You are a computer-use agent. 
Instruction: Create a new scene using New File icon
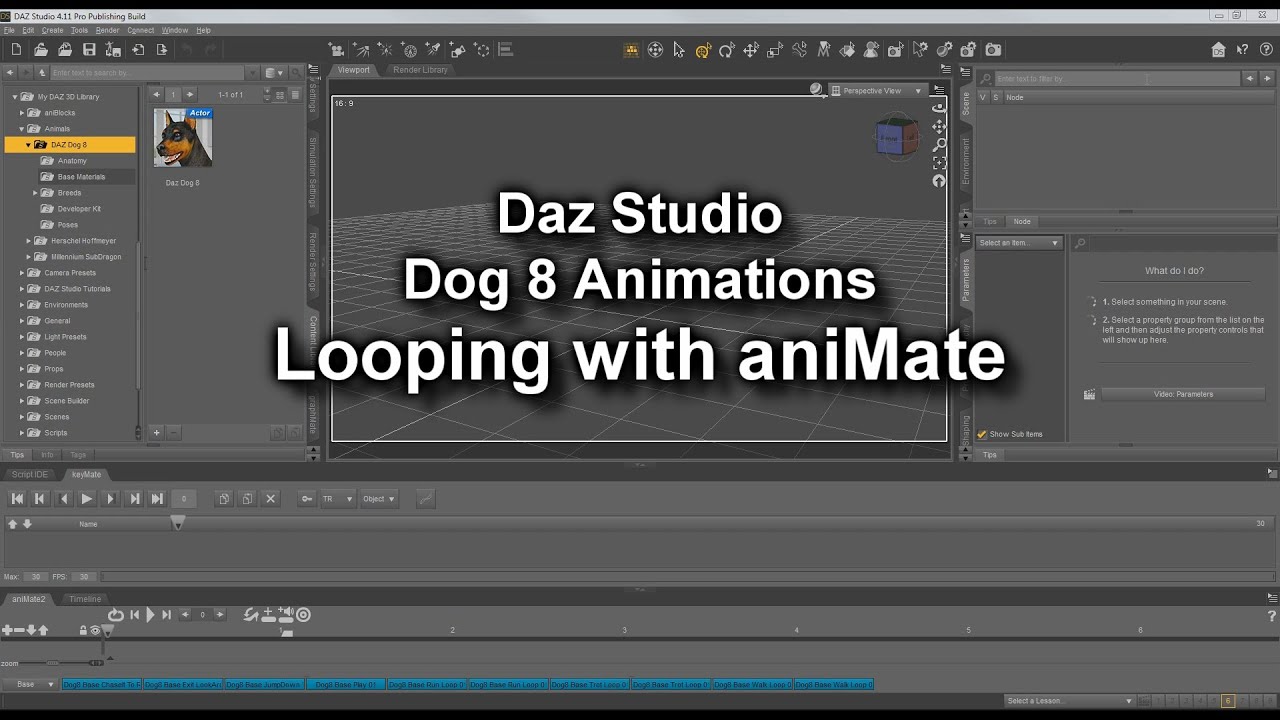(x=16, y=50)
